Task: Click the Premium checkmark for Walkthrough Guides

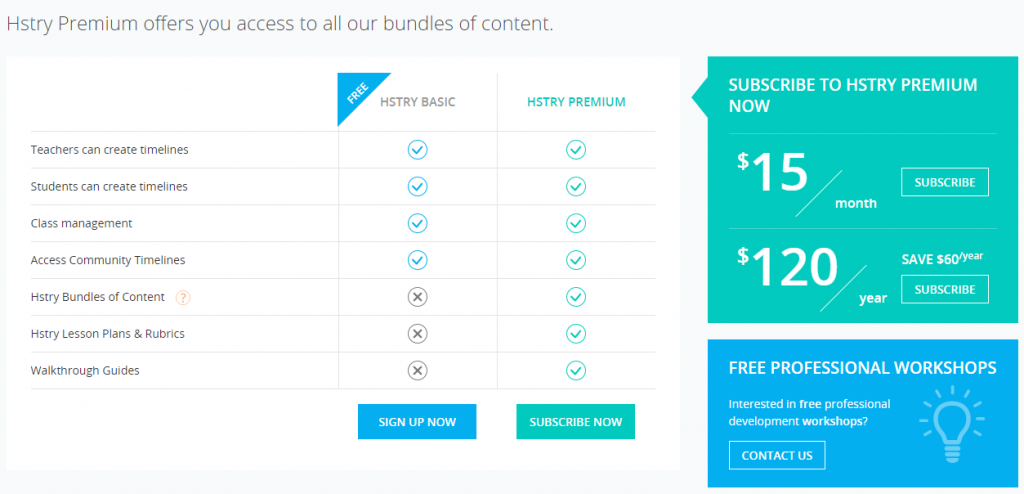Action: pyautogui.click(x=575, y=371)
